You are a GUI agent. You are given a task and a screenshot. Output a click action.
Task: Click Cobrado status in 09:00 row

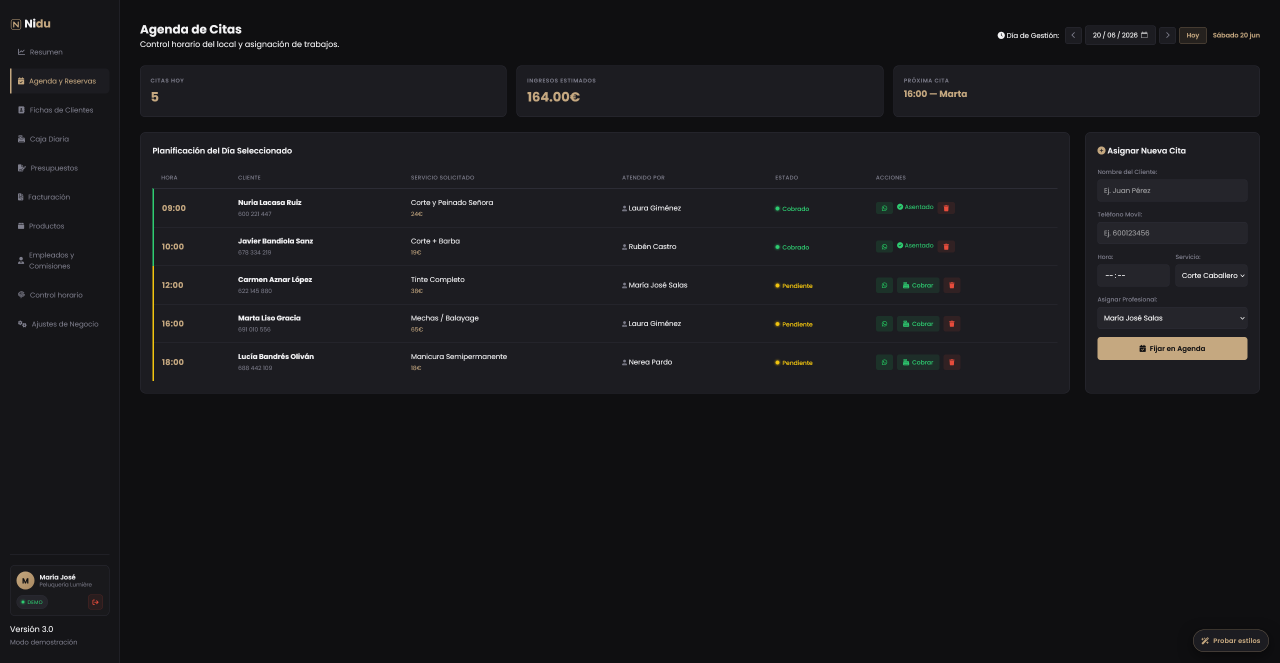click(792, 209)
